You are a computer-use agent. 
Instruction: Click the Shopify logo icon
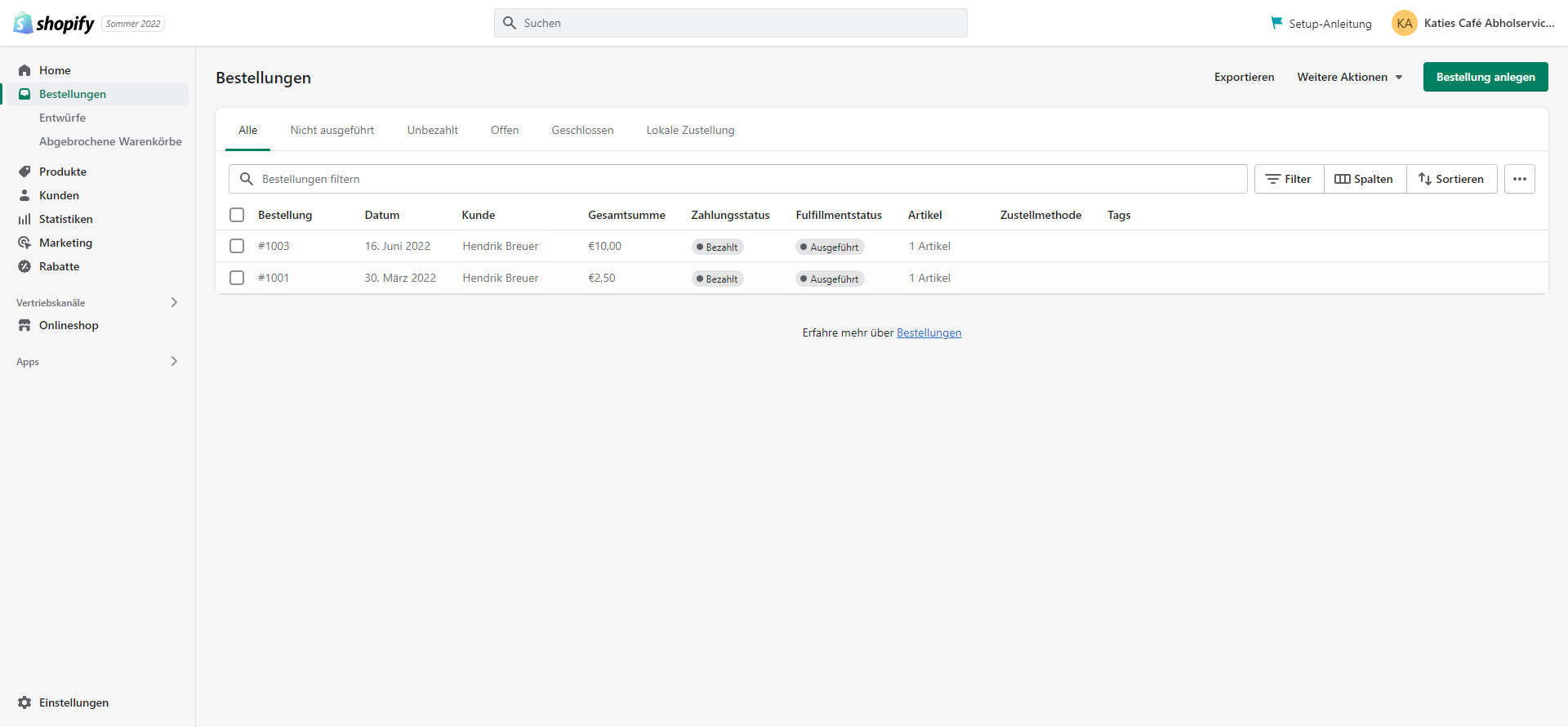[23, 23]
